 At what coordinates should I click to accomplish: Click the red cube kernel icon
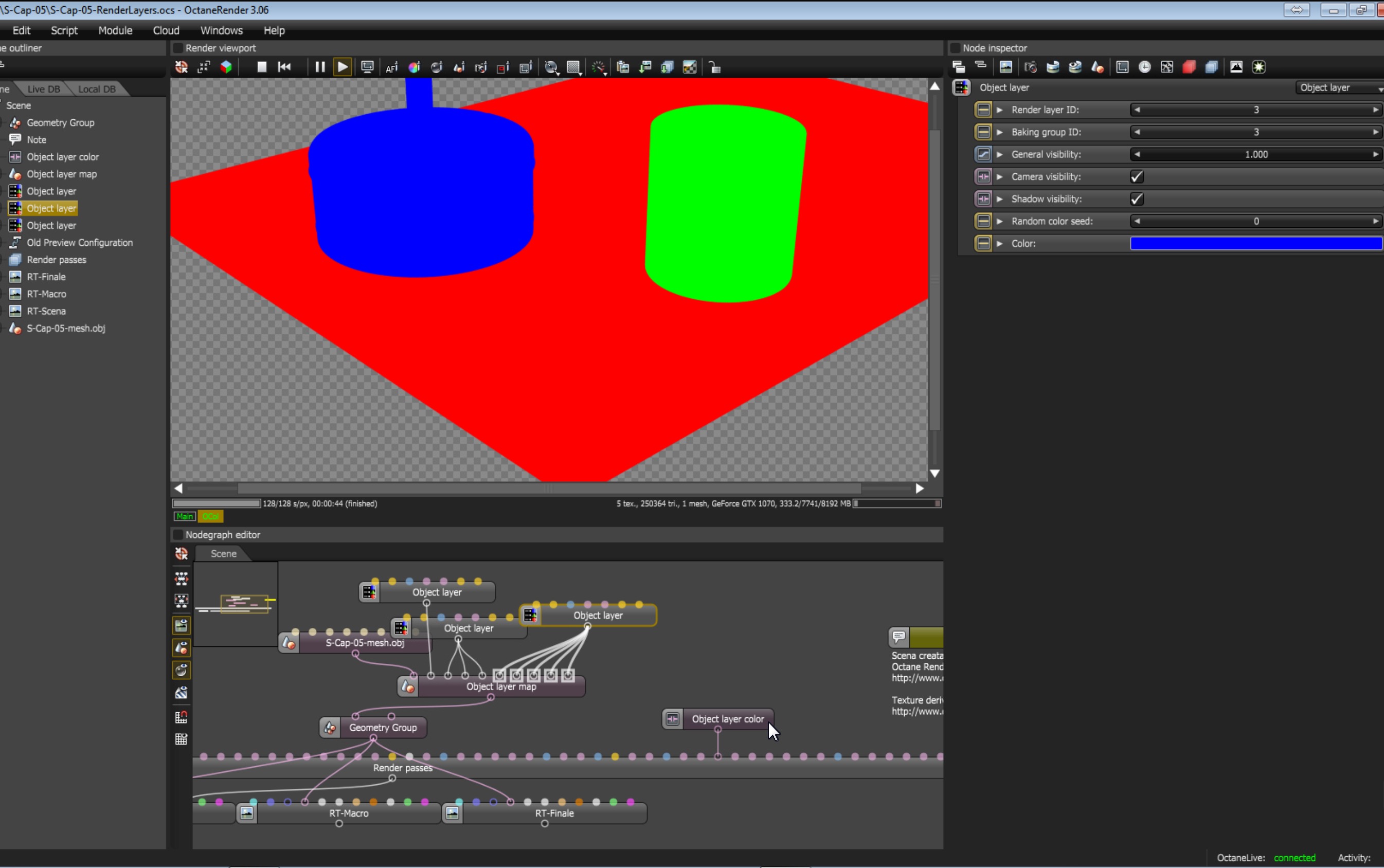(x=1189, y=67)
